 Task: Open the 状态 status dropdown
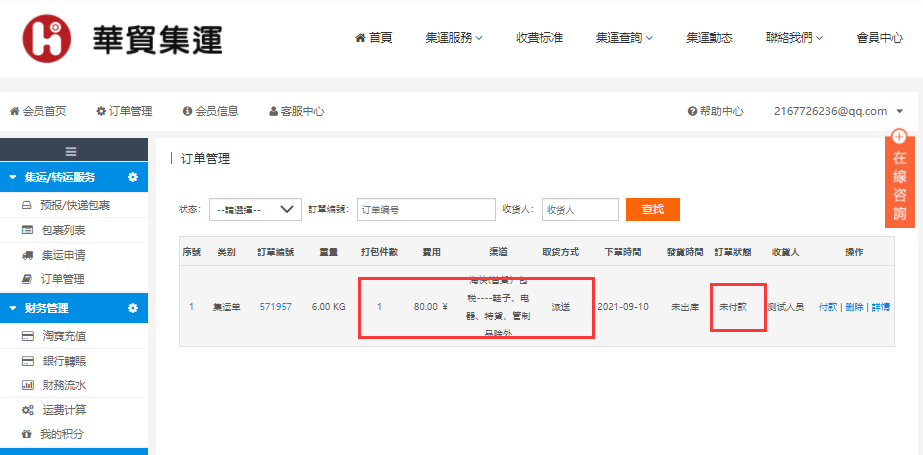coord(255,209)
